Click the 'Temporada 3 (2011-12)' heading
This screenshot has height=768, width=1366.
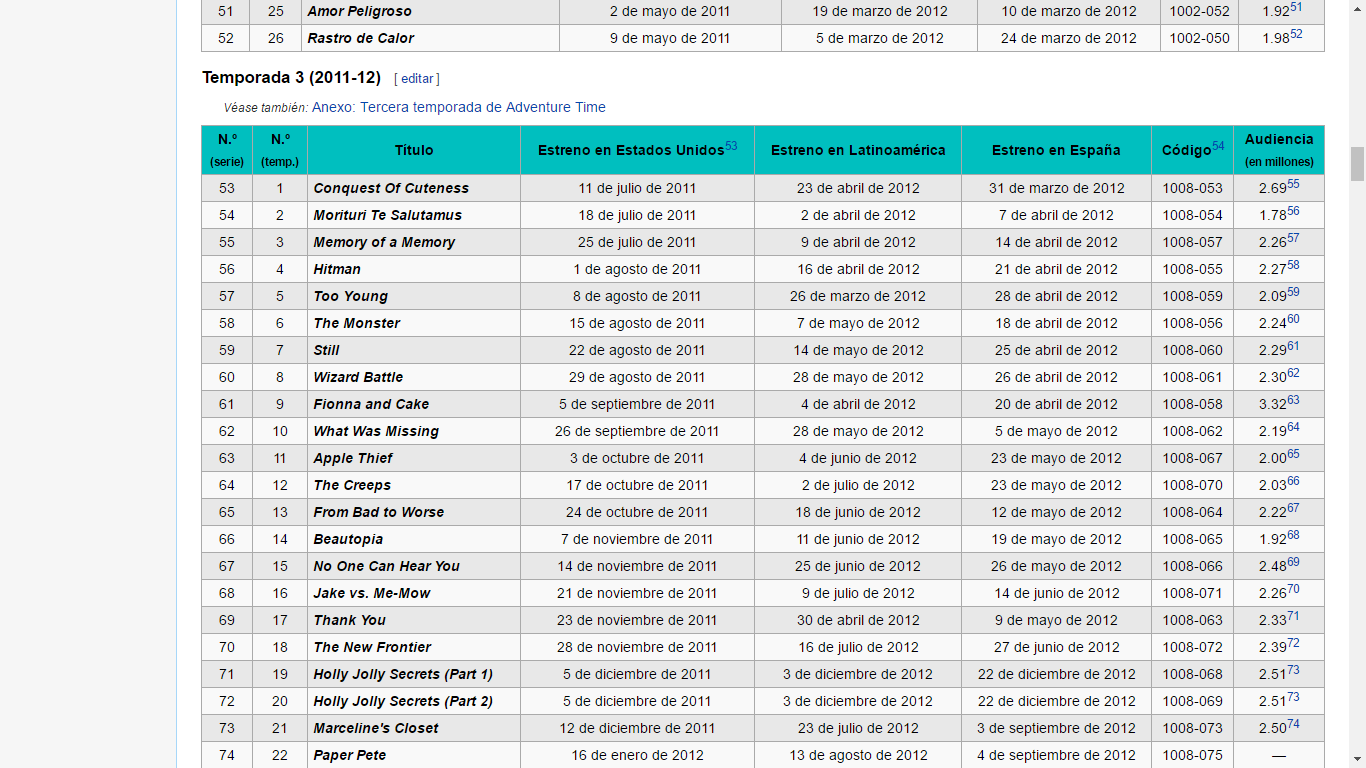pos(291,77)
